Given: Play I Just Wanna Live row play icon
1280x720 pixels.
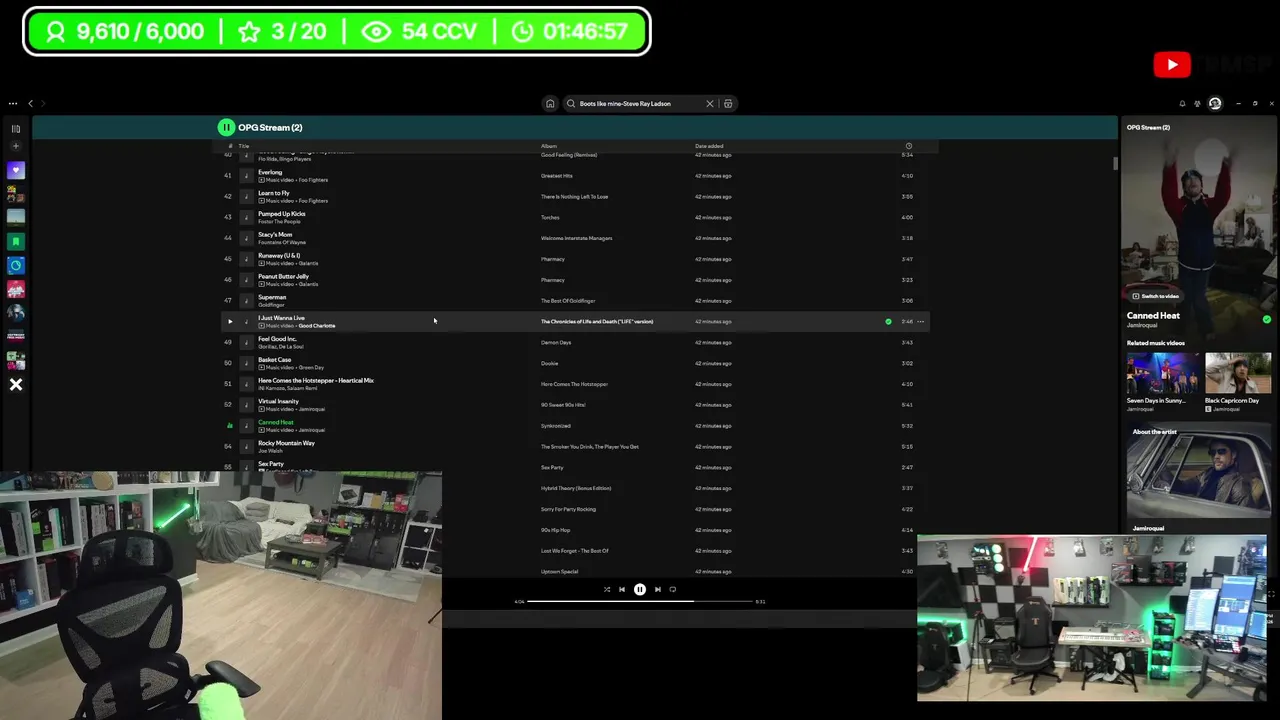Looking at the screenshot, I should coord(229,321).
